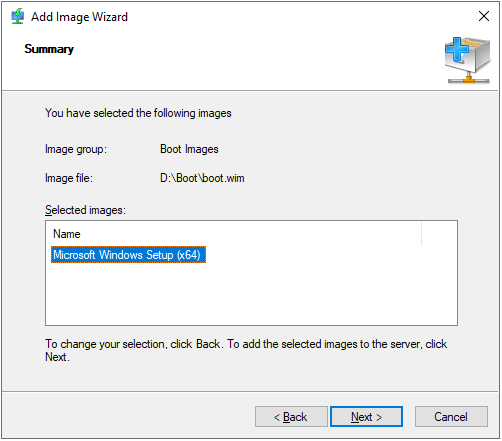This screenshot has width=502, height=441.
Task: Click the Boot Images group value
Action: pos(189,149)
